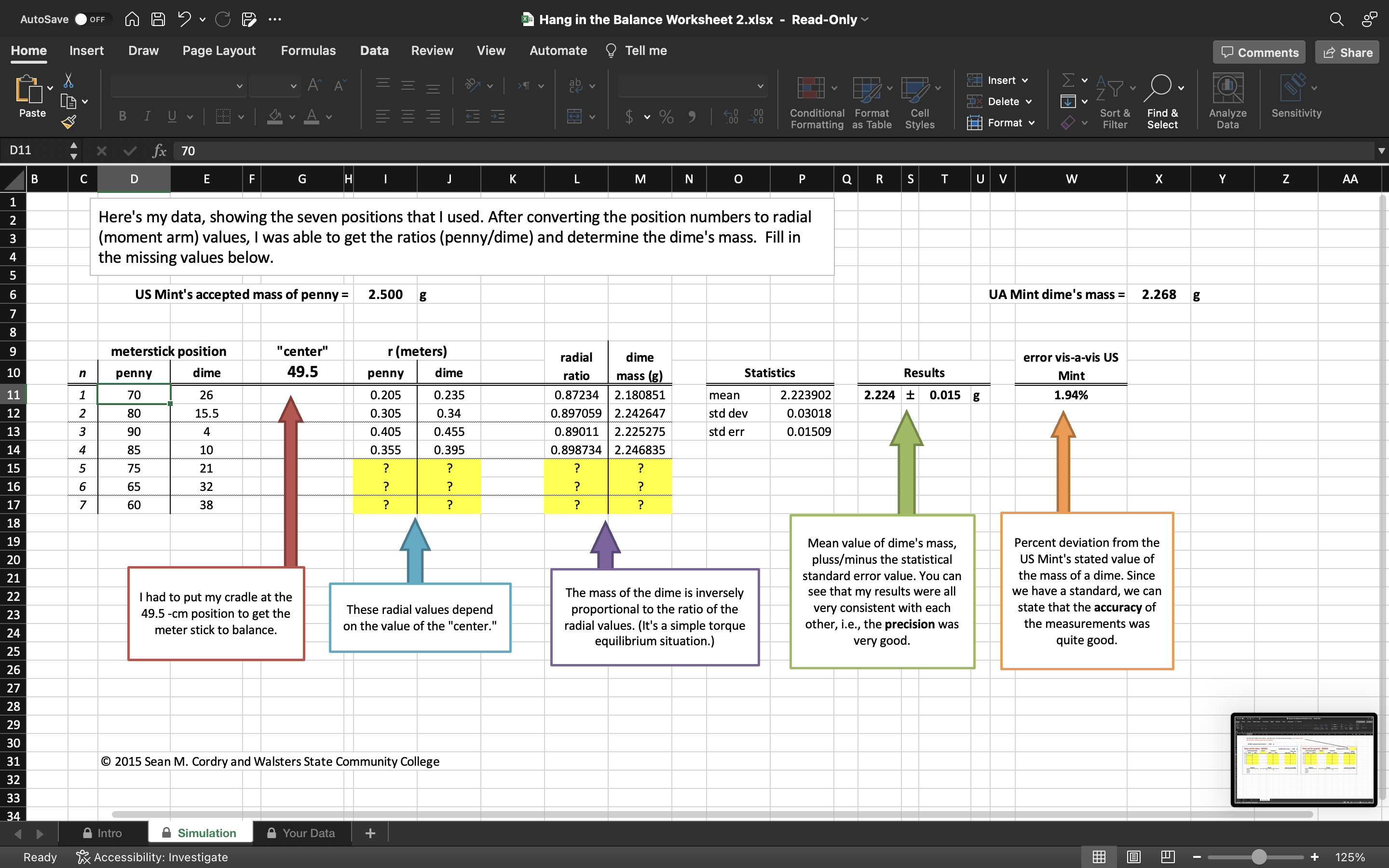Switch to the Formulas ribbon tab
Image resolution: width=1389 pixels, height=868 pixels.
308,51
